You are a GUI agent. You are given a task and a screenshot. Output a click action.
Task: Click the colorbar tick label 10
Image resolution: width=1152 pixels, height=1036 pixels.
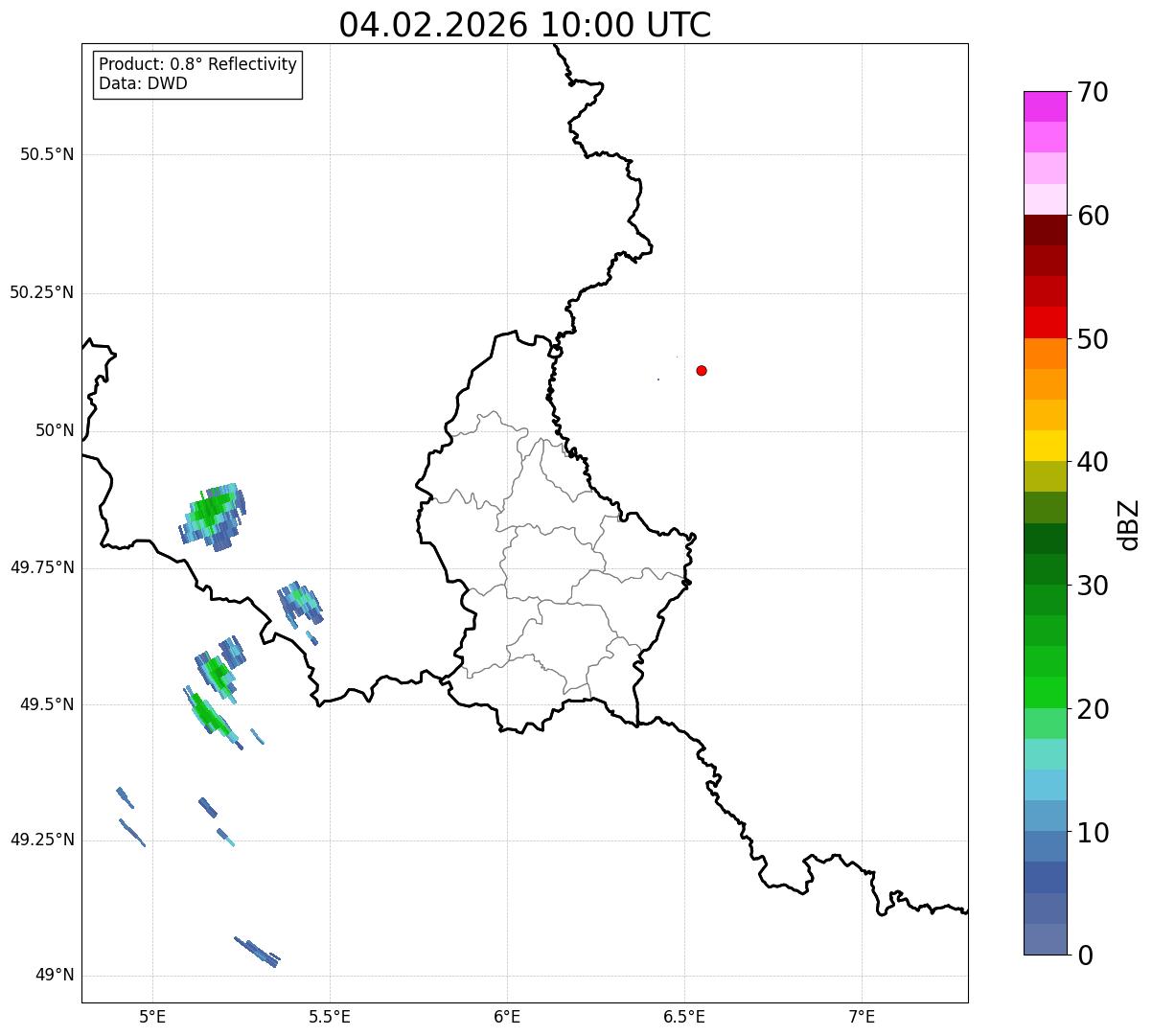click(1093, 833)
